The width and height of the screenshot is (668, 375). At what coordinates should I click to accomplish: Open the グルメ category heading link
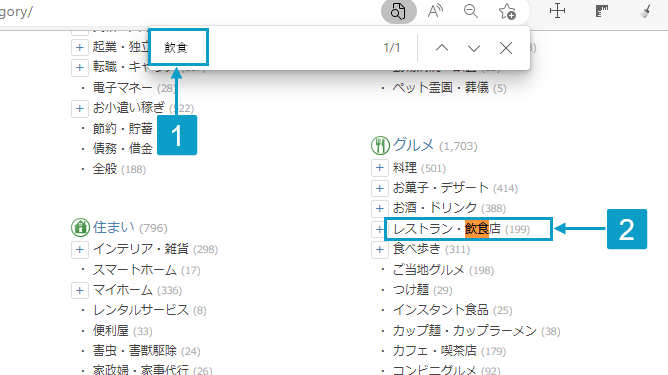pyautogui.click(x=413, y=145)
